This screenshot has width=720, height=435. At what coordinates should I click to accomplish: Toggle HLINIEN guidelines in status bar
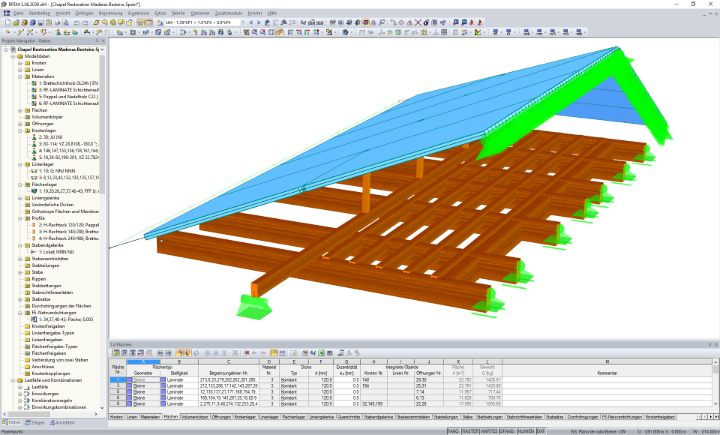526,431
